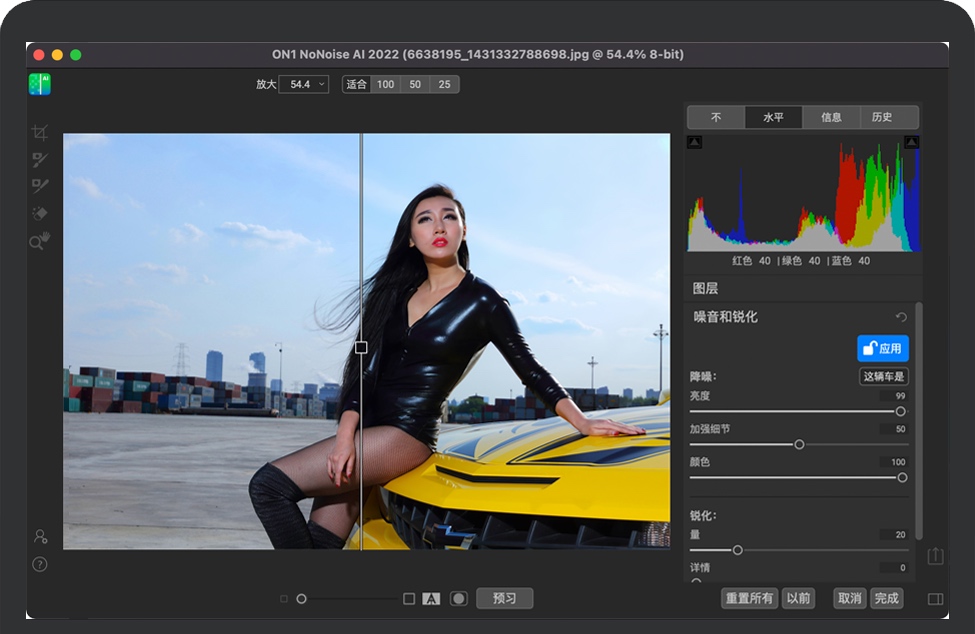Click the NoNoise AI app logo icon
975x634 pixels.
[x=40, y=84]
